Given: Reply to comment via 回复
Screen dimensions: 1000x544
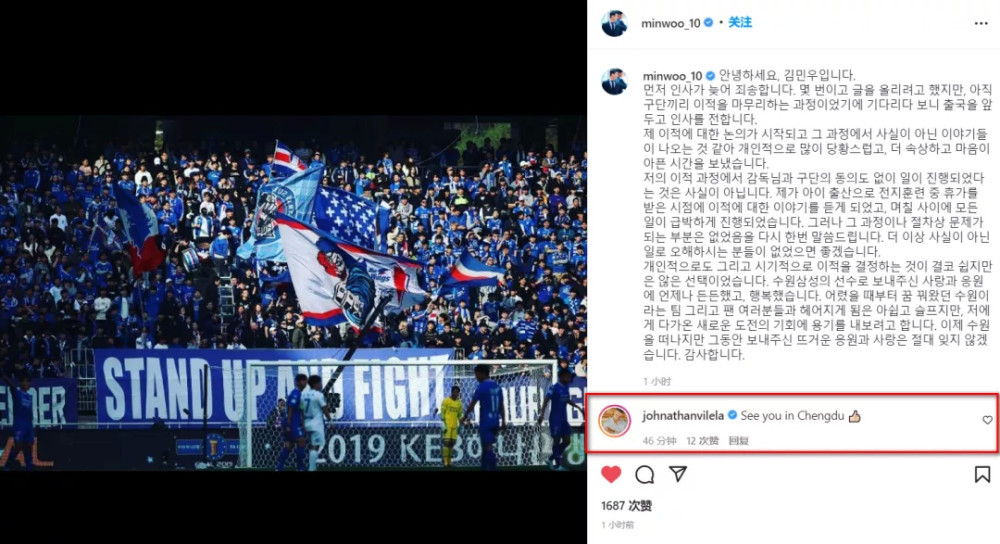Looking at the screenshot, I should (x=739, y=441).
